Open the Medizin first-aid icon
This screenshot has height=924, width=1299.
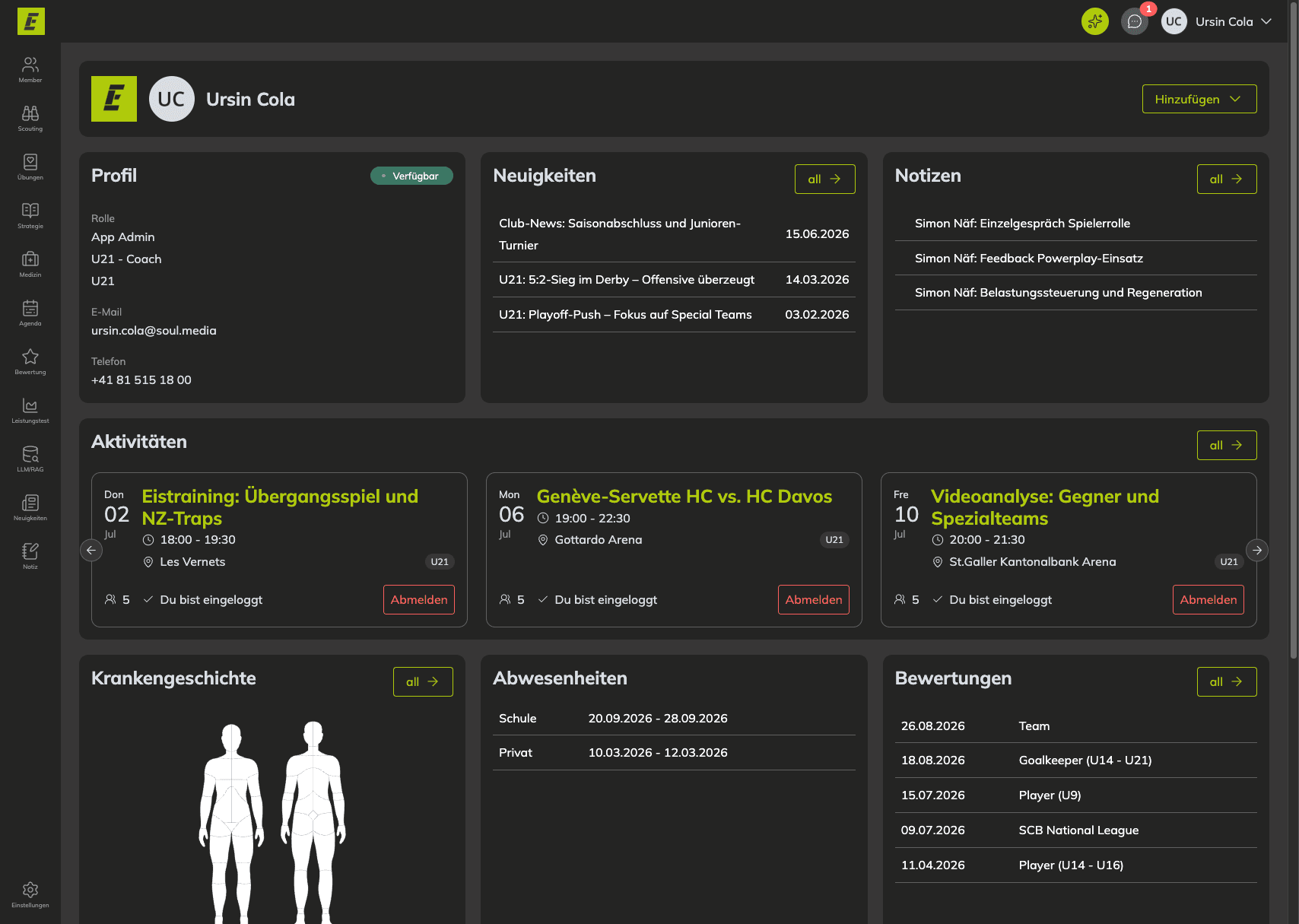tap(30, 264)
